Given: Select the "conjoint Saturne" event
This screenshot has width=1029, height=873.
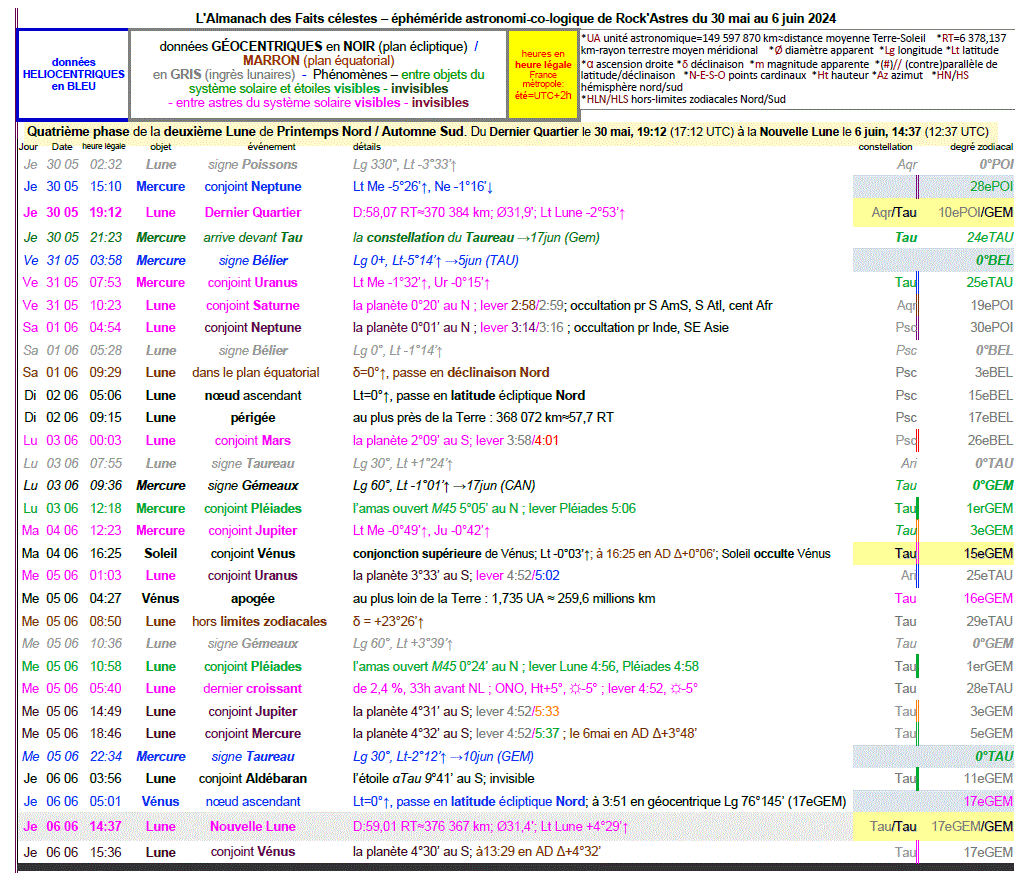Looking at the screenshot, I should point(253,305).
